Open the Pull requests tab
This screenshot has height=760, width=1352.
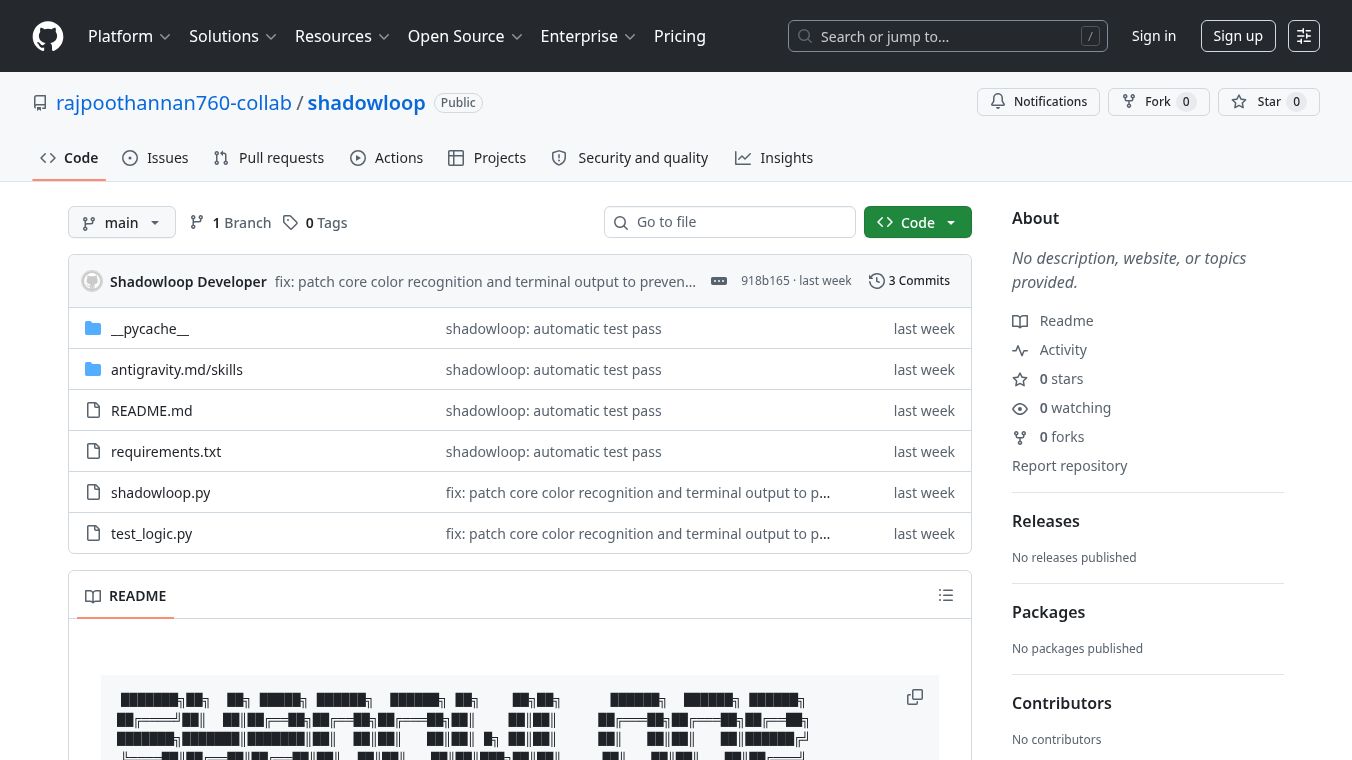click(x=269, y=158)
